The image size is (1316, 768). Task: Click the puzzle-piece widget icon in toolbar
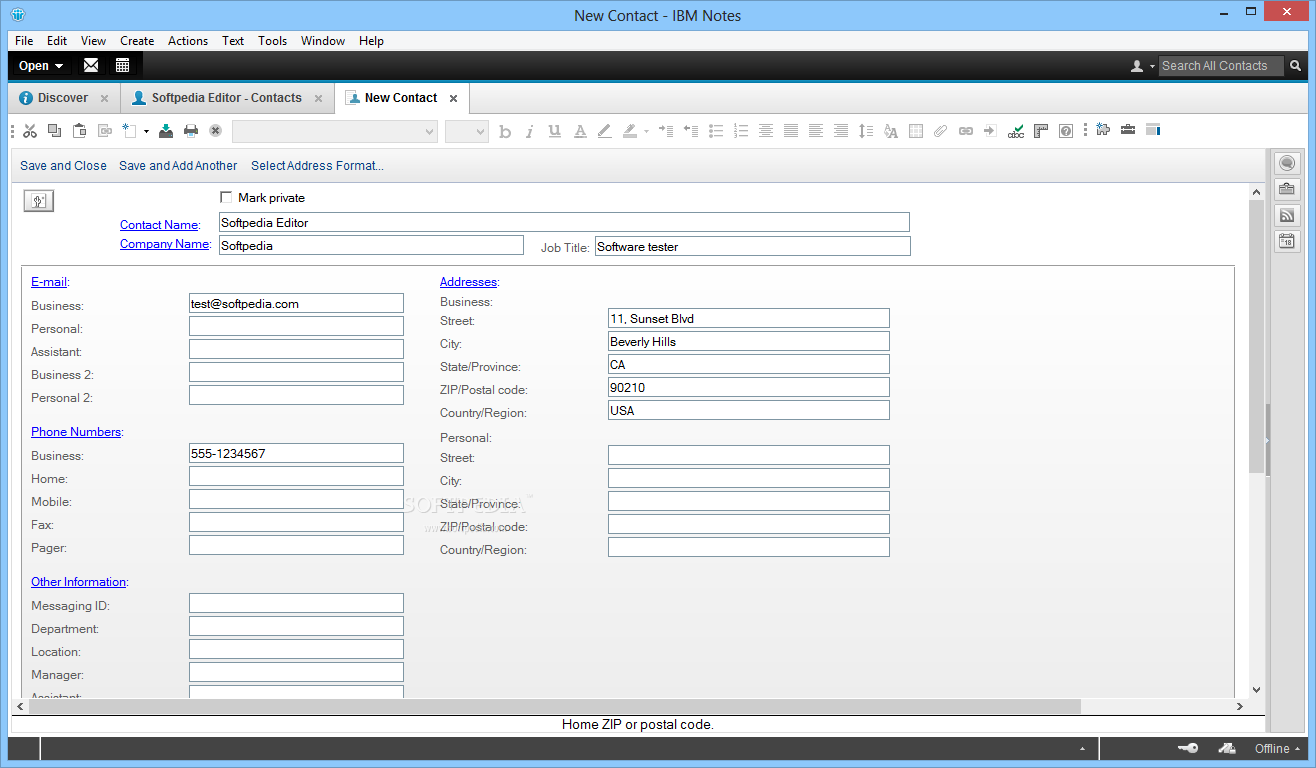tap(1103, 130)
